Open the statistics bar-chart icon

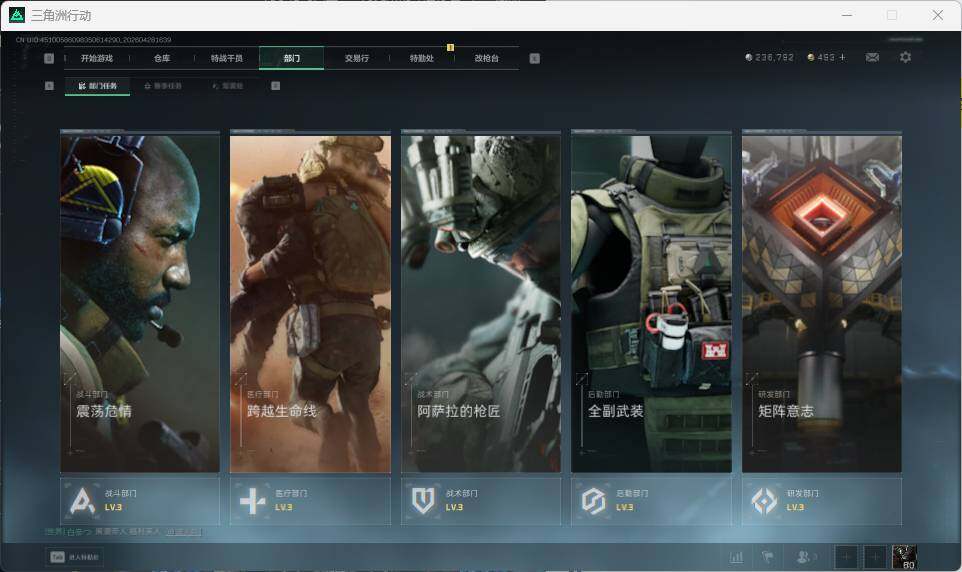click(736, 557)
